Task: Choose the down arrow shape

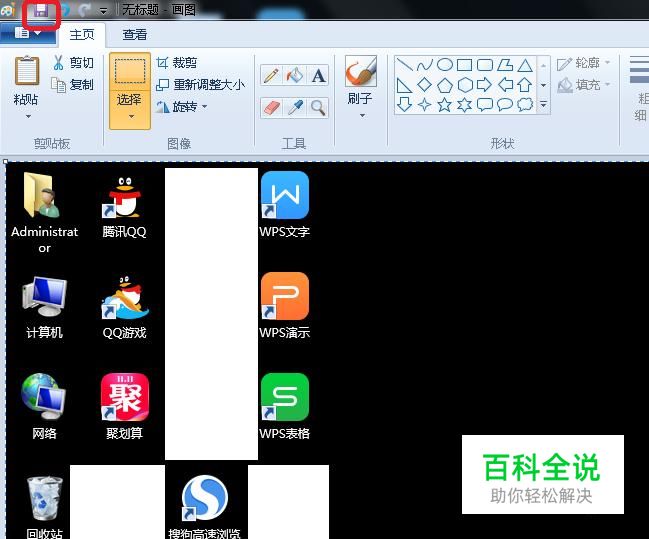Action: 404,104
